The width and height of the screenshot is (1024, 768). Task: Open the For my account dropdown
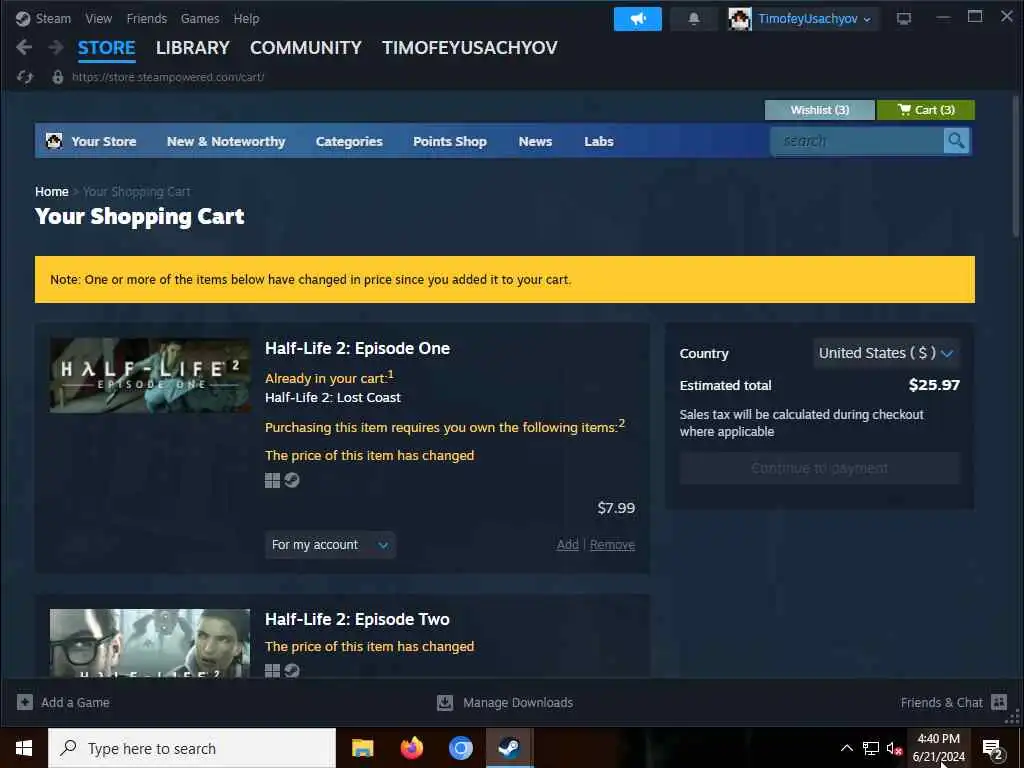point(330,545)
